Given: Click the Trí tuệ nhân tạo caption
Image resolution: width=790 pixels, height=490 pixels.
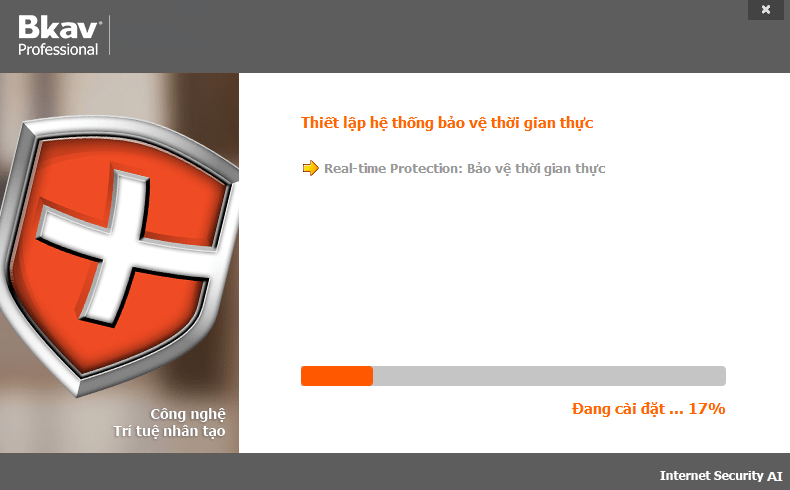Looking at the screenshot, I should (x=169, y=431).
